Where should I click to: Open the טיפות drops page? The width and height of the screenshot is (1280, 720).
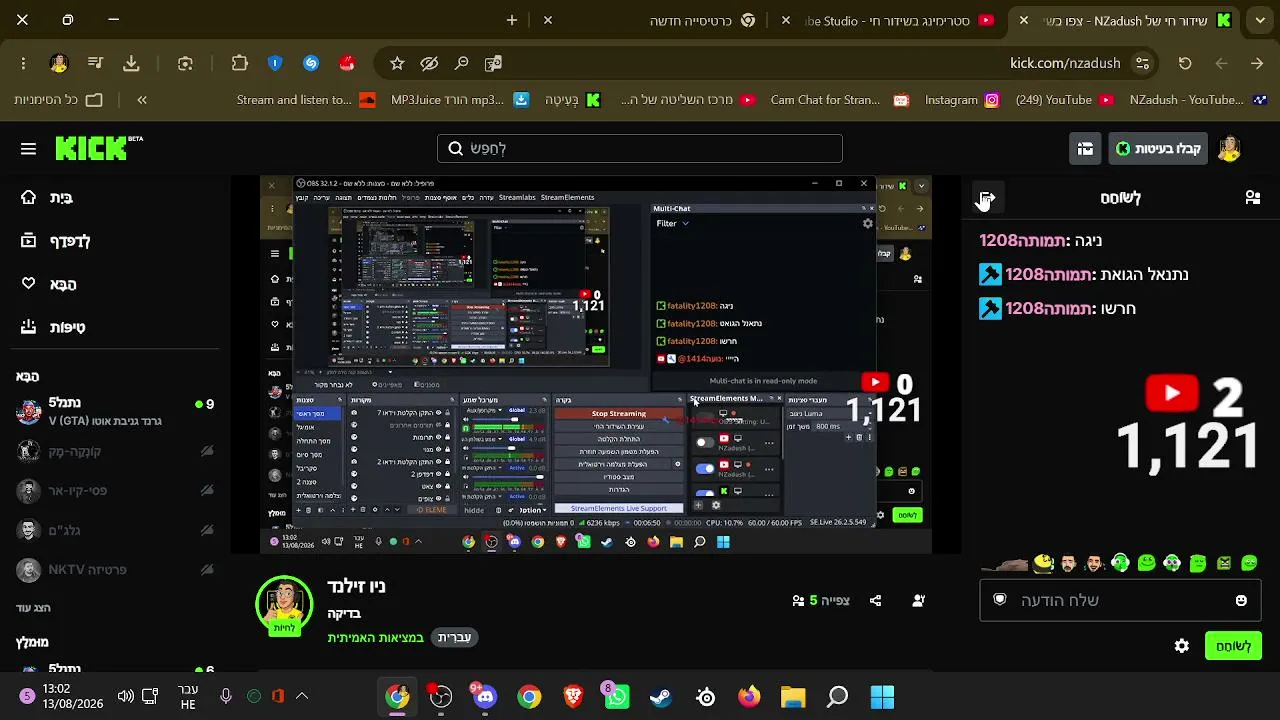(x=53, y=327)
